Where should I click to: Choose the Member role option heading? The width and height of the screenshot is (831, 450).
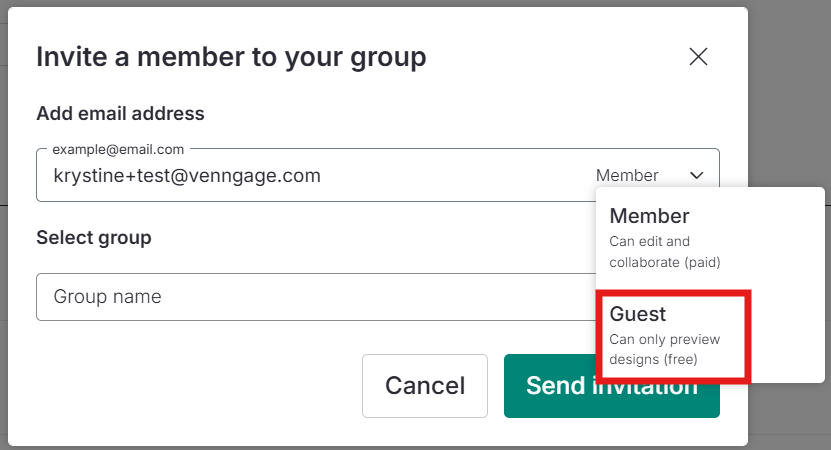(649, 216)
